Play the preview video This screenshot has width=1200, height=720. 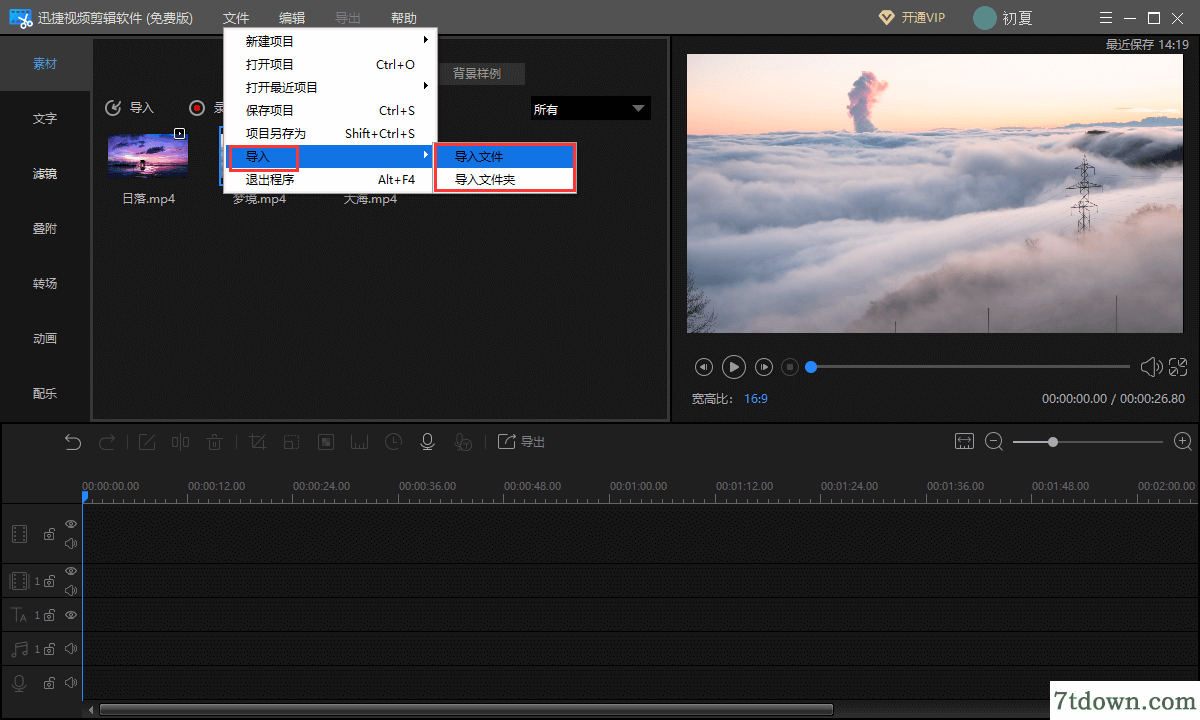734,367
